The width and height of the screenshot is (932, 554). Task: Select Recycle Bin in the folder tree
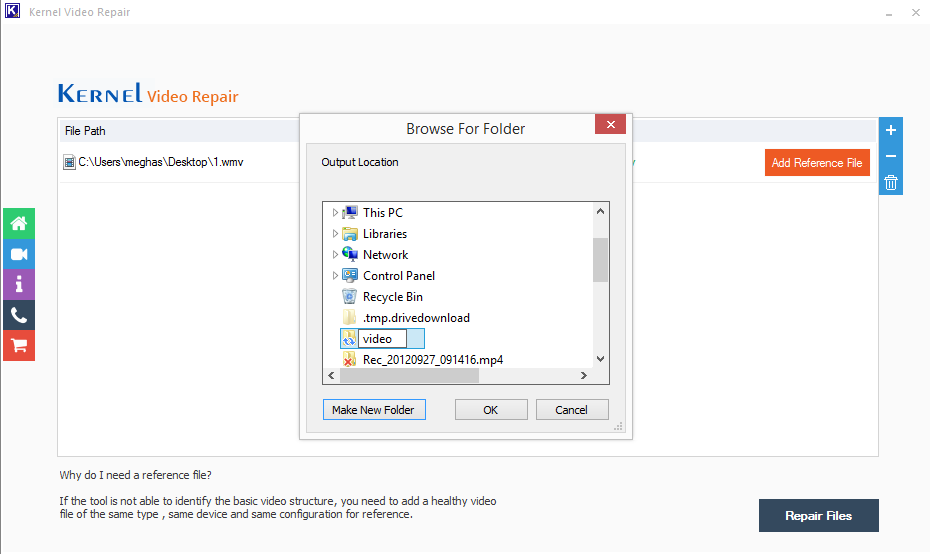click(x=392, y=297)
